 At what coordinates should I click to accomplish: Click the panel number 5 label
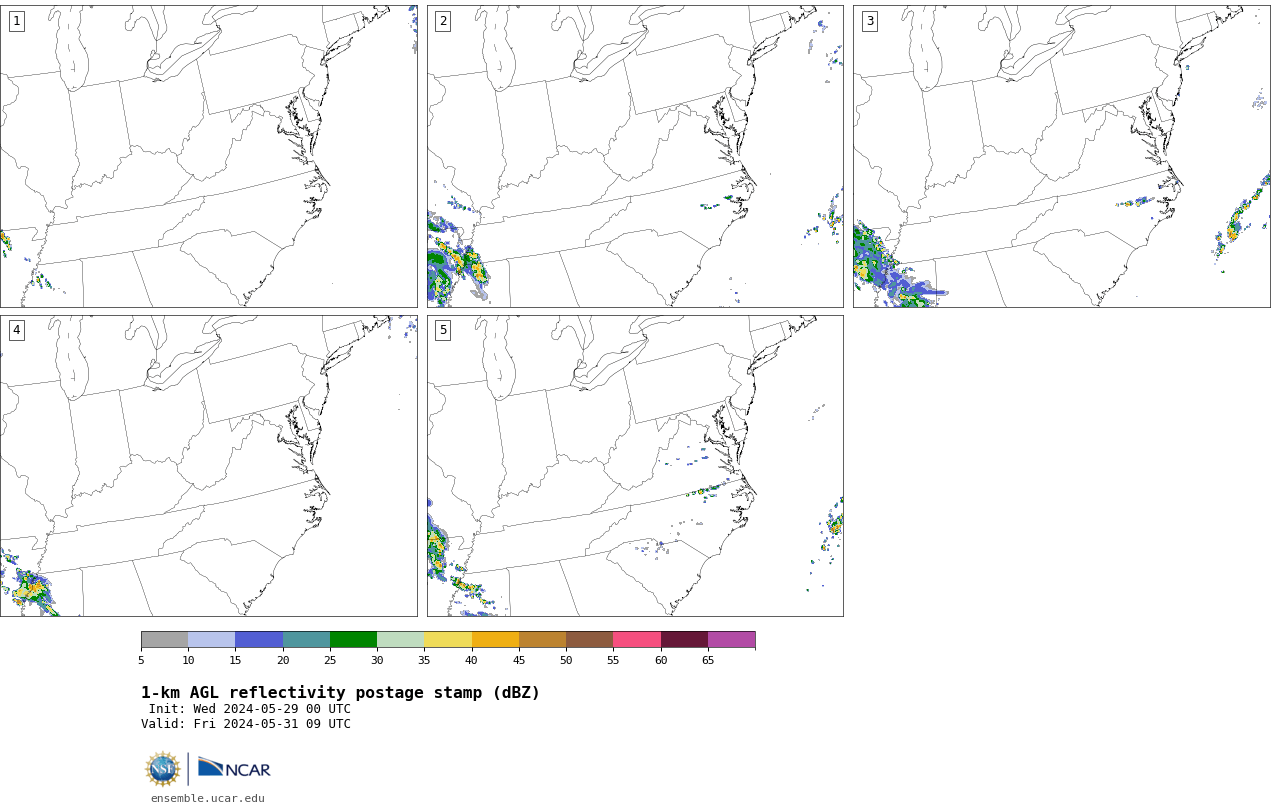click(x=443, y=330)
